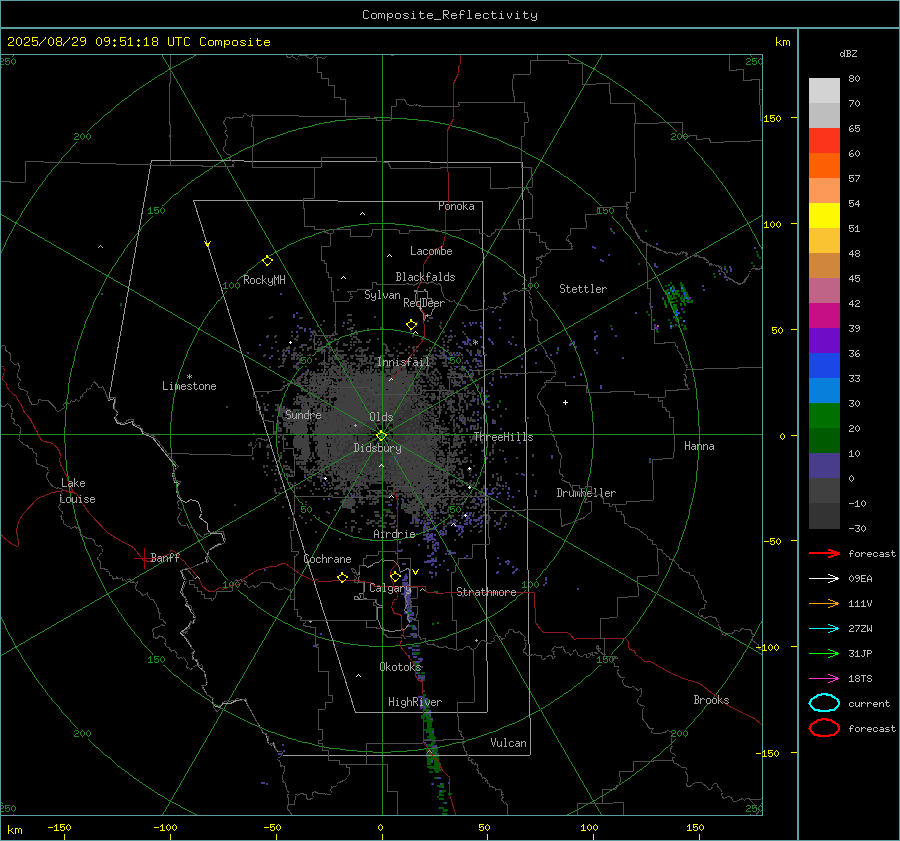Click the HighRiver town label
Viewport: 900px width, 841px height.
coord(415,702)
